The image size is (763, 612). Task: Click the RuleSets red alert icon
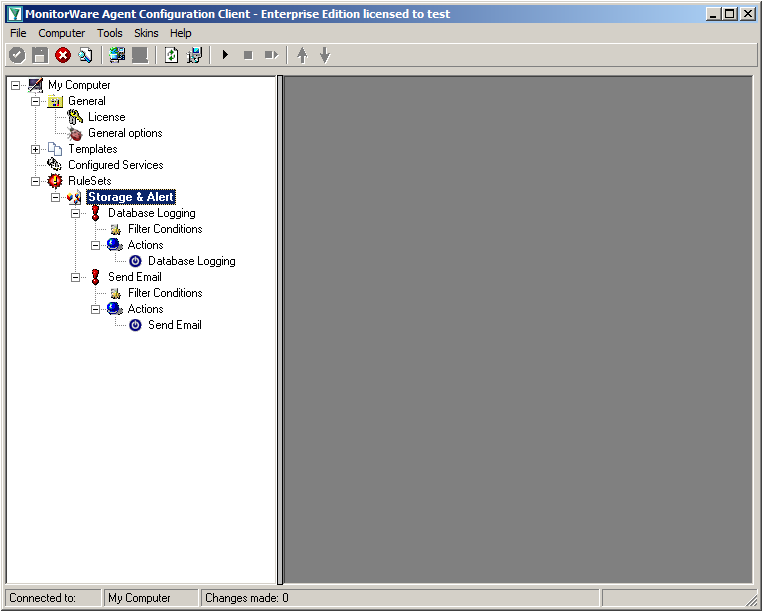coord(55,181)
